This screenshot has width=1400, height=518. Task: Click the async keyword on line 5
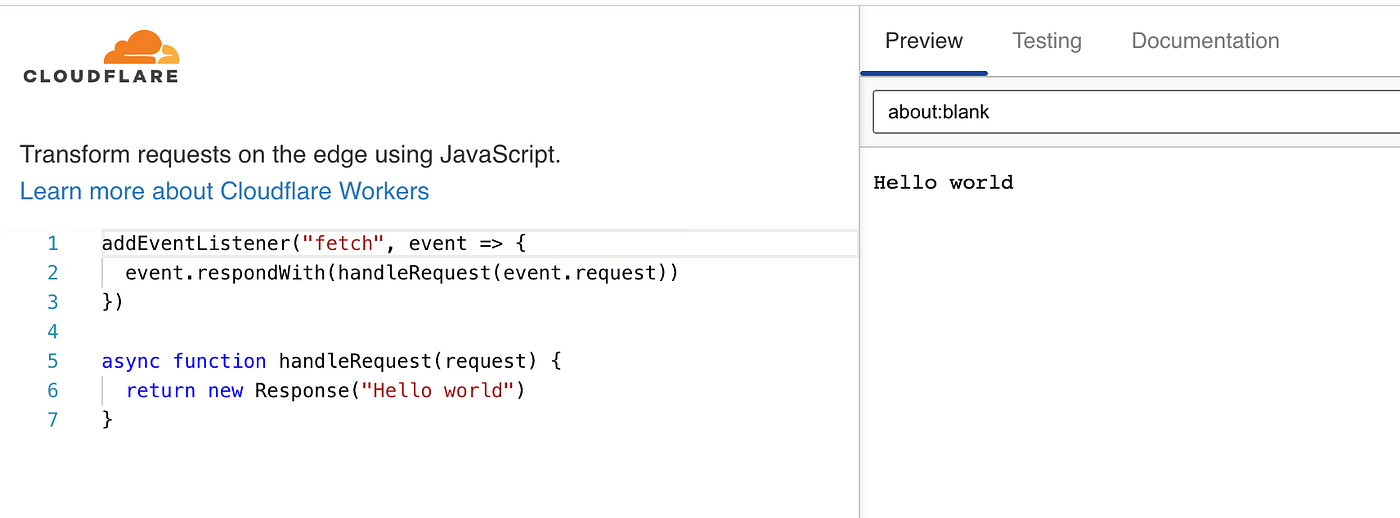(131, 361)
